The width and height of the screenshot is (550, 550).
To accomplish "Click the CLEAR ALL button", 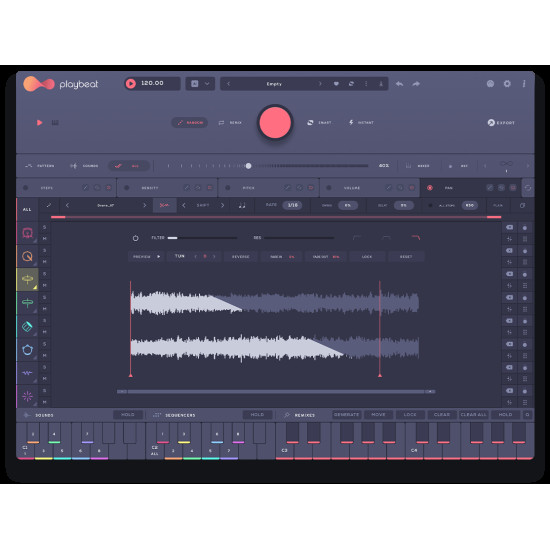I will (474, 415).
